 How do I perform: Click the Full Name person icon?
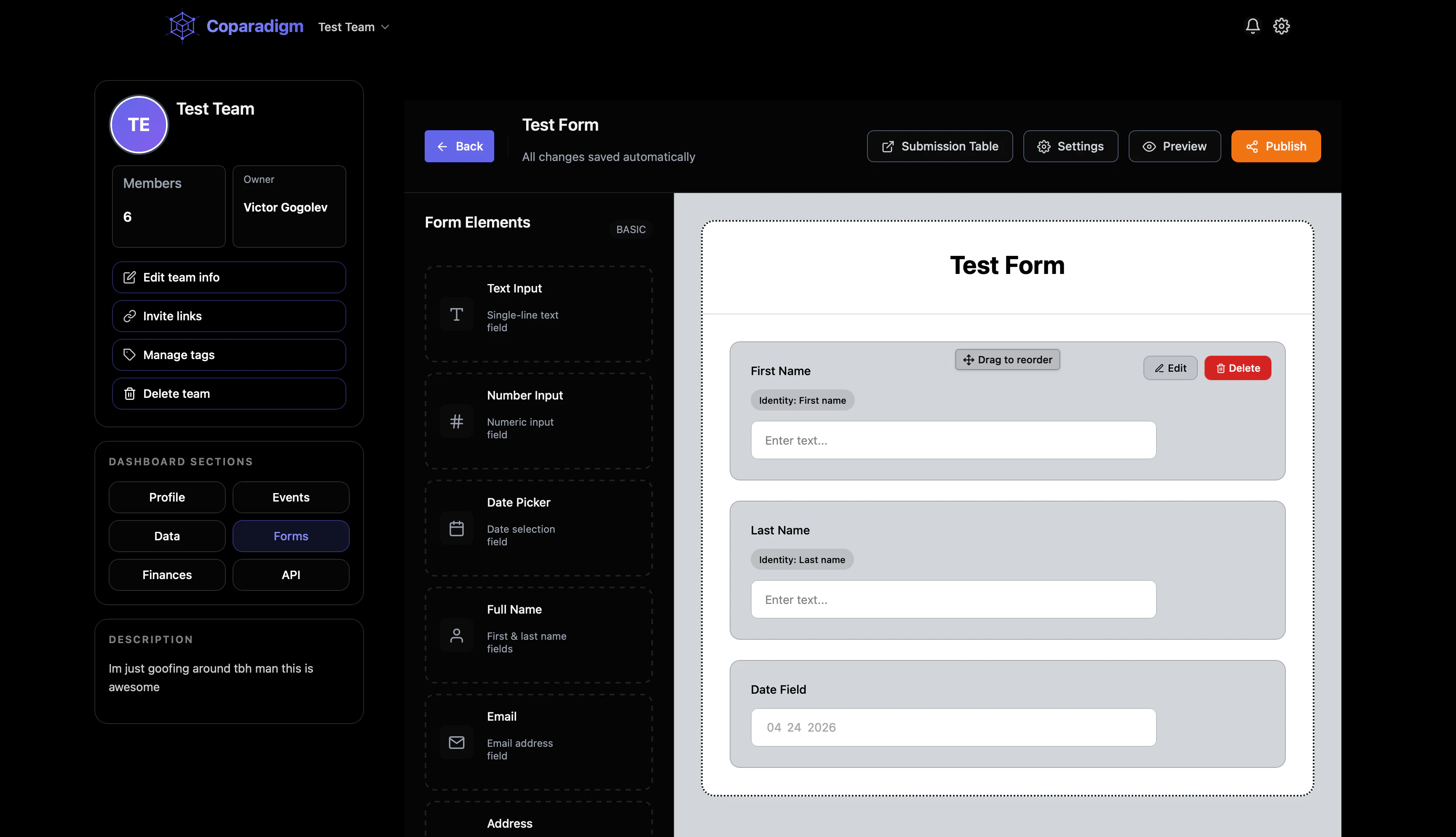456,635
